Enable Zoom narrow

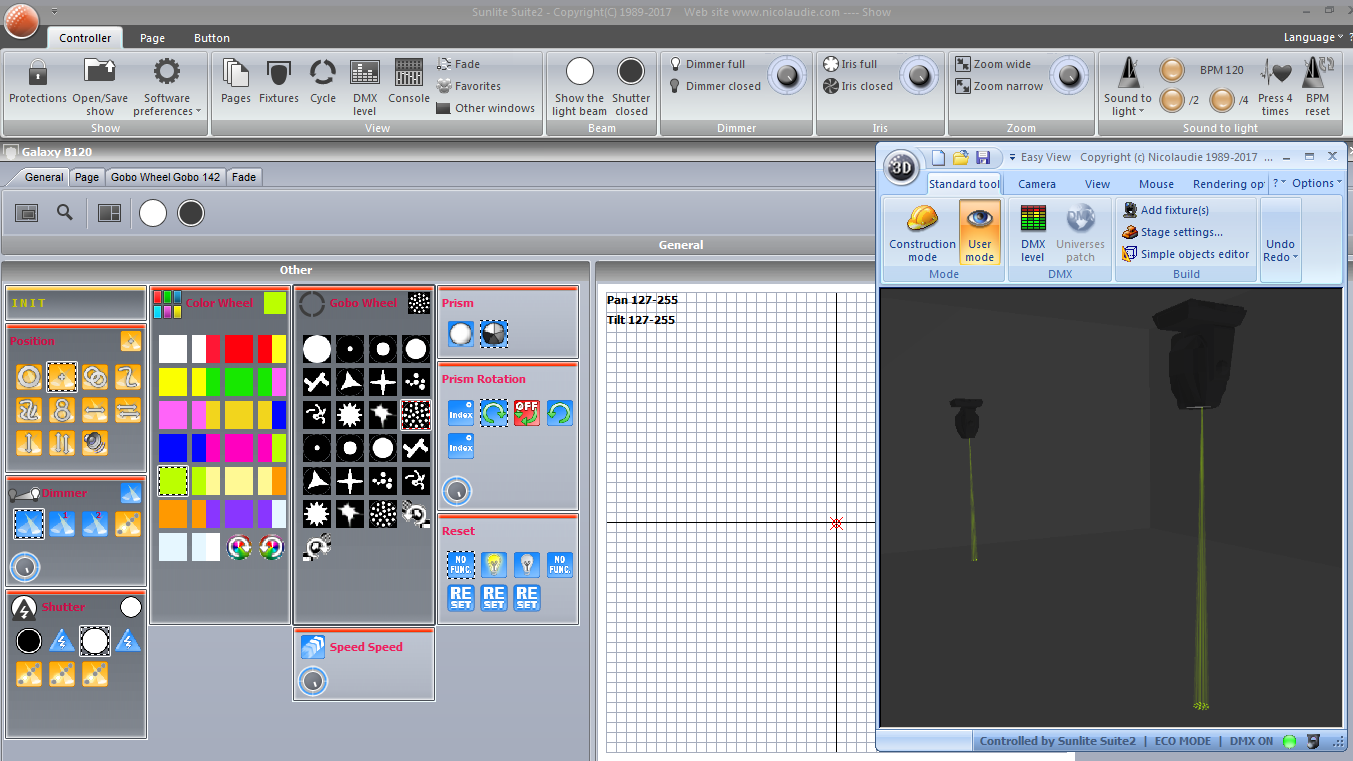point(1000,86)
